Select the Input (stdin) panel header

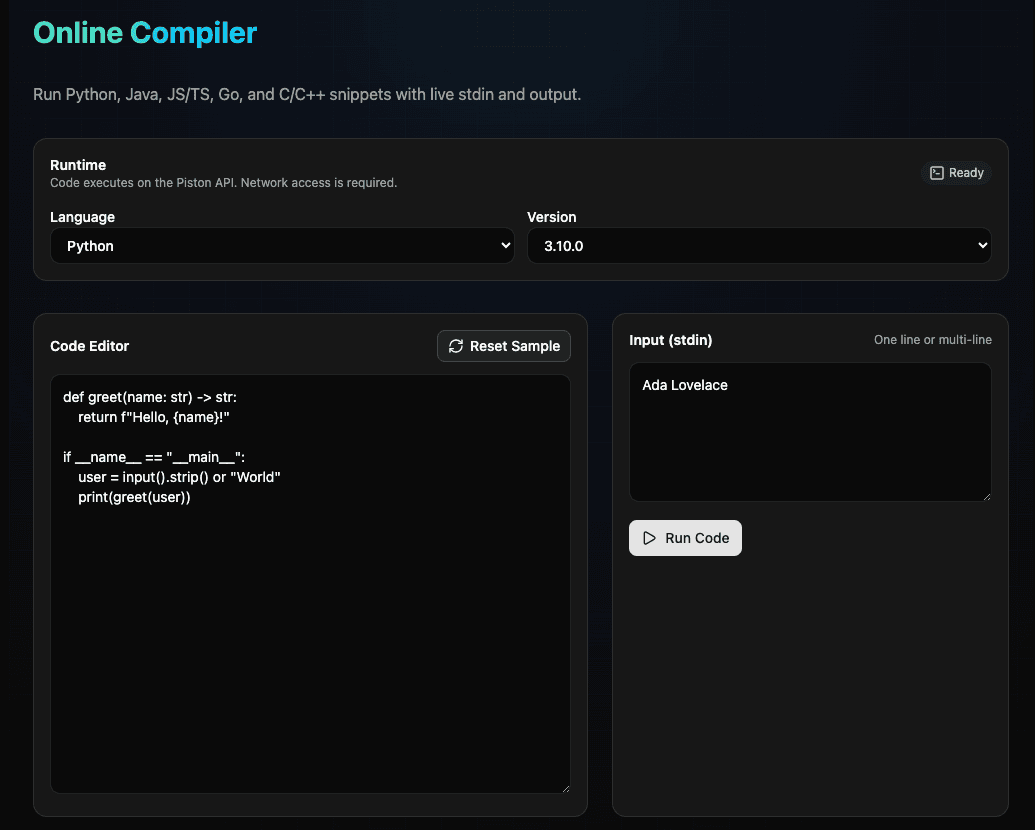[670, 340]
